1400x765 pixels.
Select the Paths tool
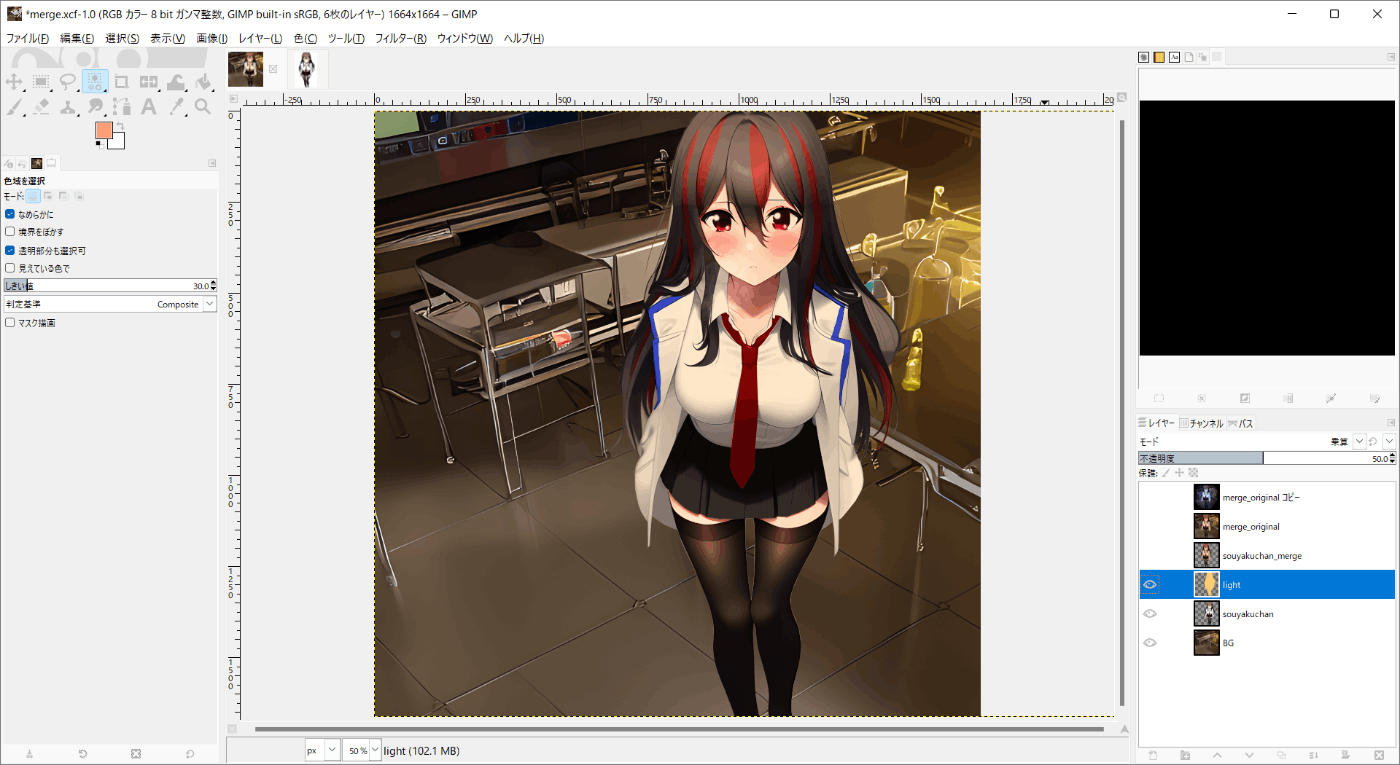pyautogui.click(x=122, y=106)
